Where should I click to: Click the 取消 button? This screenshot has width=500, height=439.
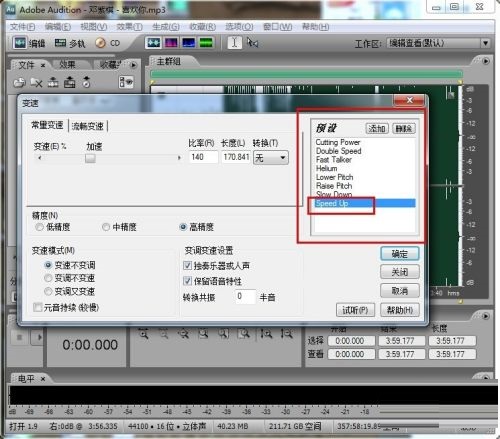(400, 291)
